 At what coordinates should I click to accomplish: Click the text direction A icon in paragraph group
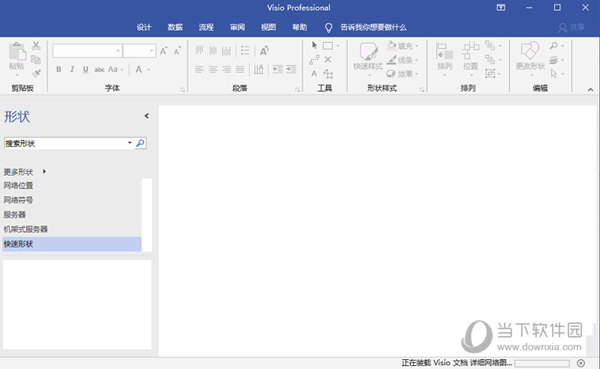coord(264,51)
